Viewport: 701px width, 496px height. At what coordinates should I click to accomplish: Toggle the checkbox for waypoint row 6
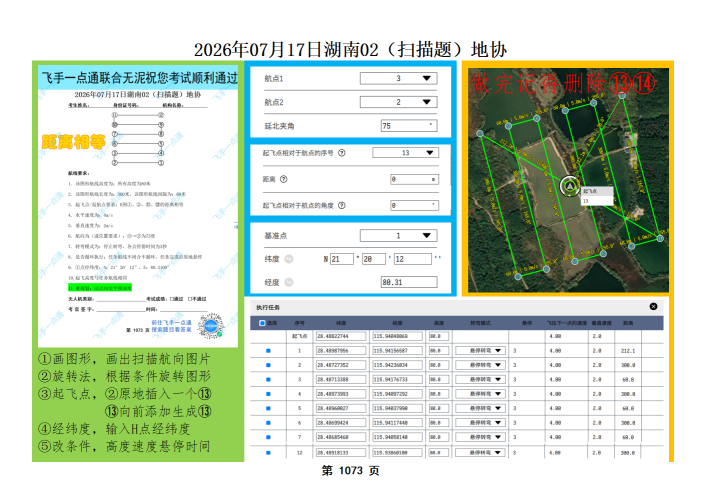[x=268, y=423]
